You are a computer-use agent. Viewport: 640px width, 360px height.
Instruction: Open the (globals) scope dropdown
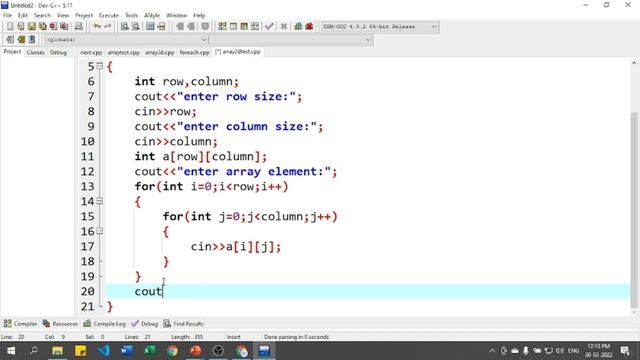(x=127, y=40)
